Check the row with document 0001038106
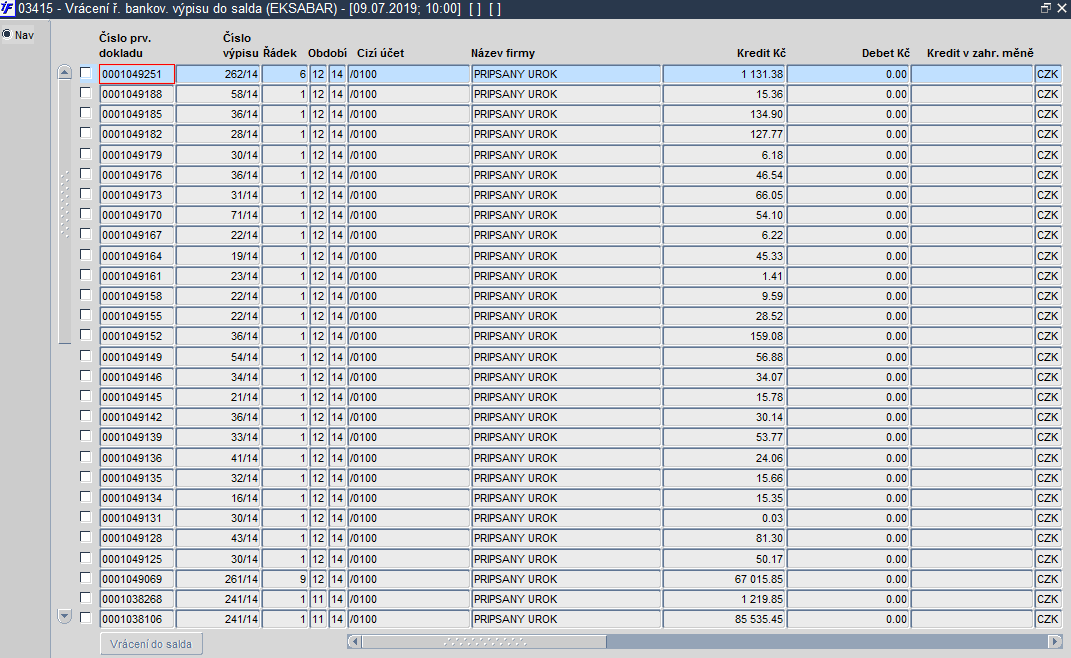Viewport: 1071px width, 658px height. (85, 618)
